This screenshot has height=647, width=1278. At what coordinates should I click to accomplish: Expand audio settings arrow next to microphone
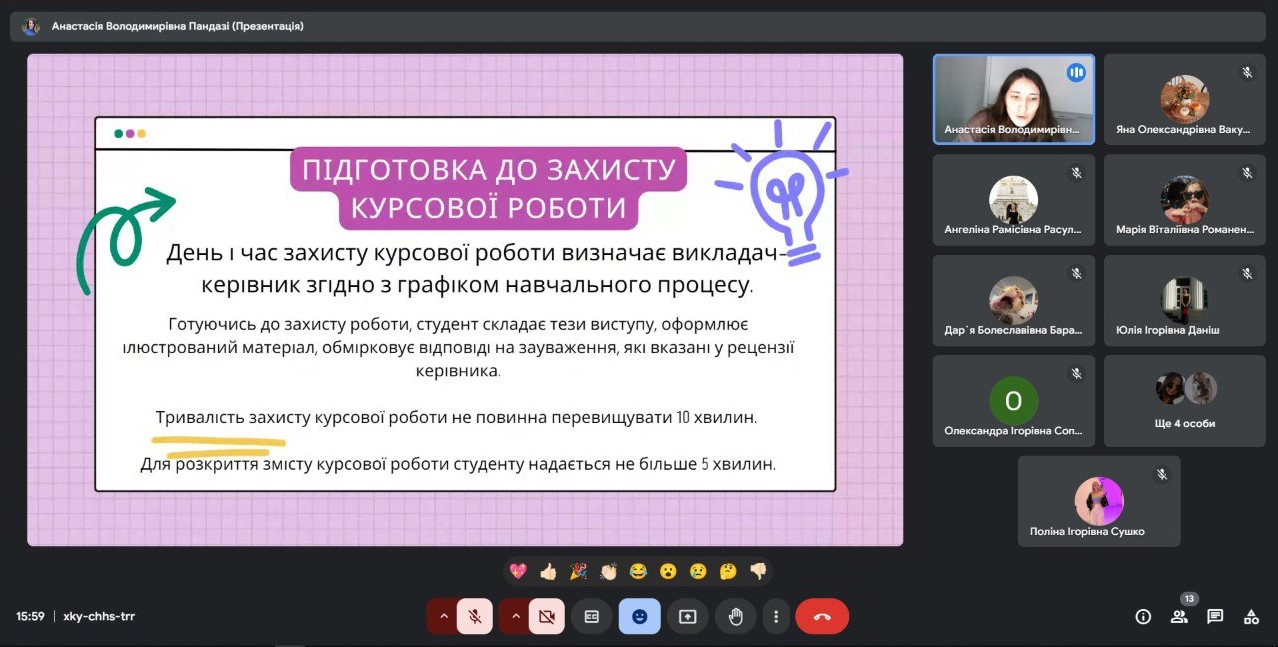tap(443, 617)
